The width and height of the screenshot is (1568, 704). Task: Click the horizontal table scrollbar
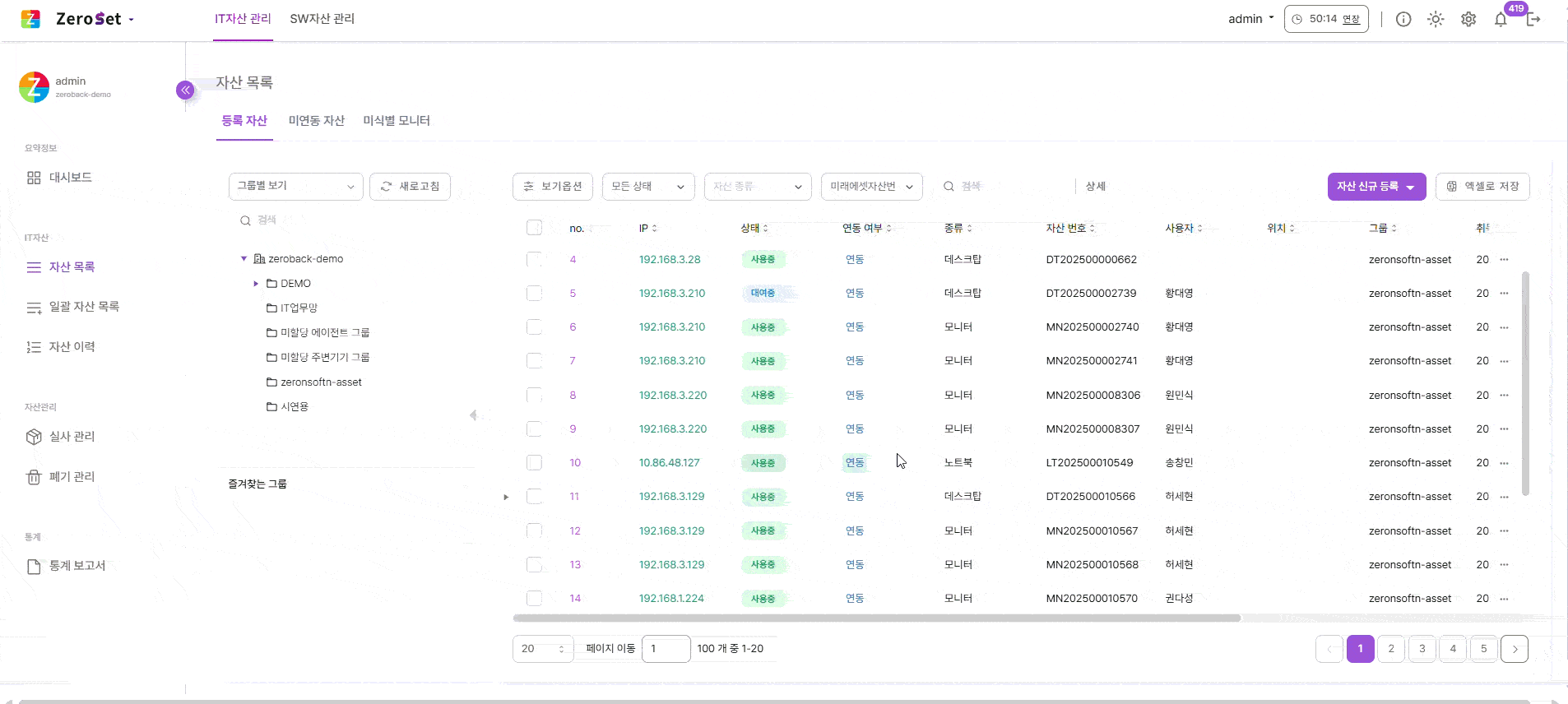click(877, 618)
